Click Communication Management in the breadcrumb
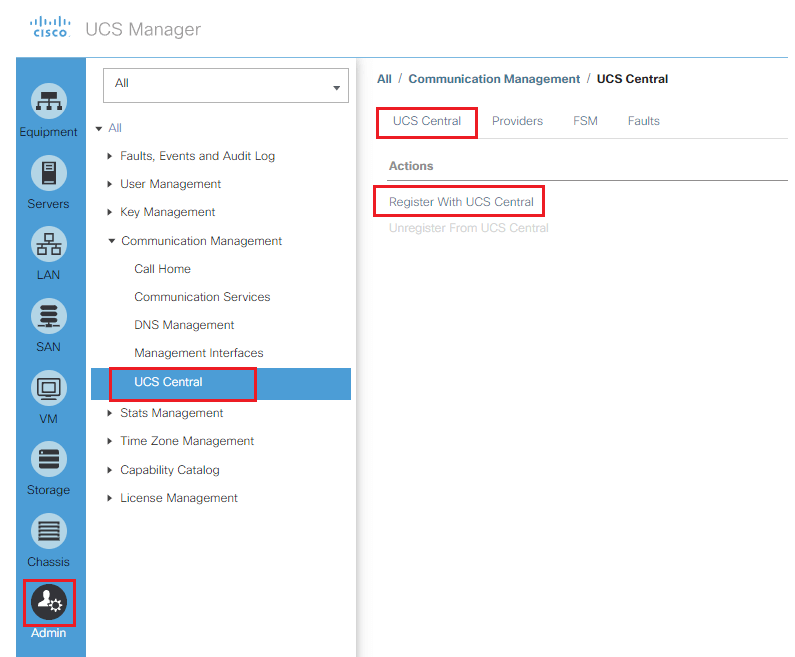The height and width of the screenshot is (657, 795). click(x=494, y=79)
